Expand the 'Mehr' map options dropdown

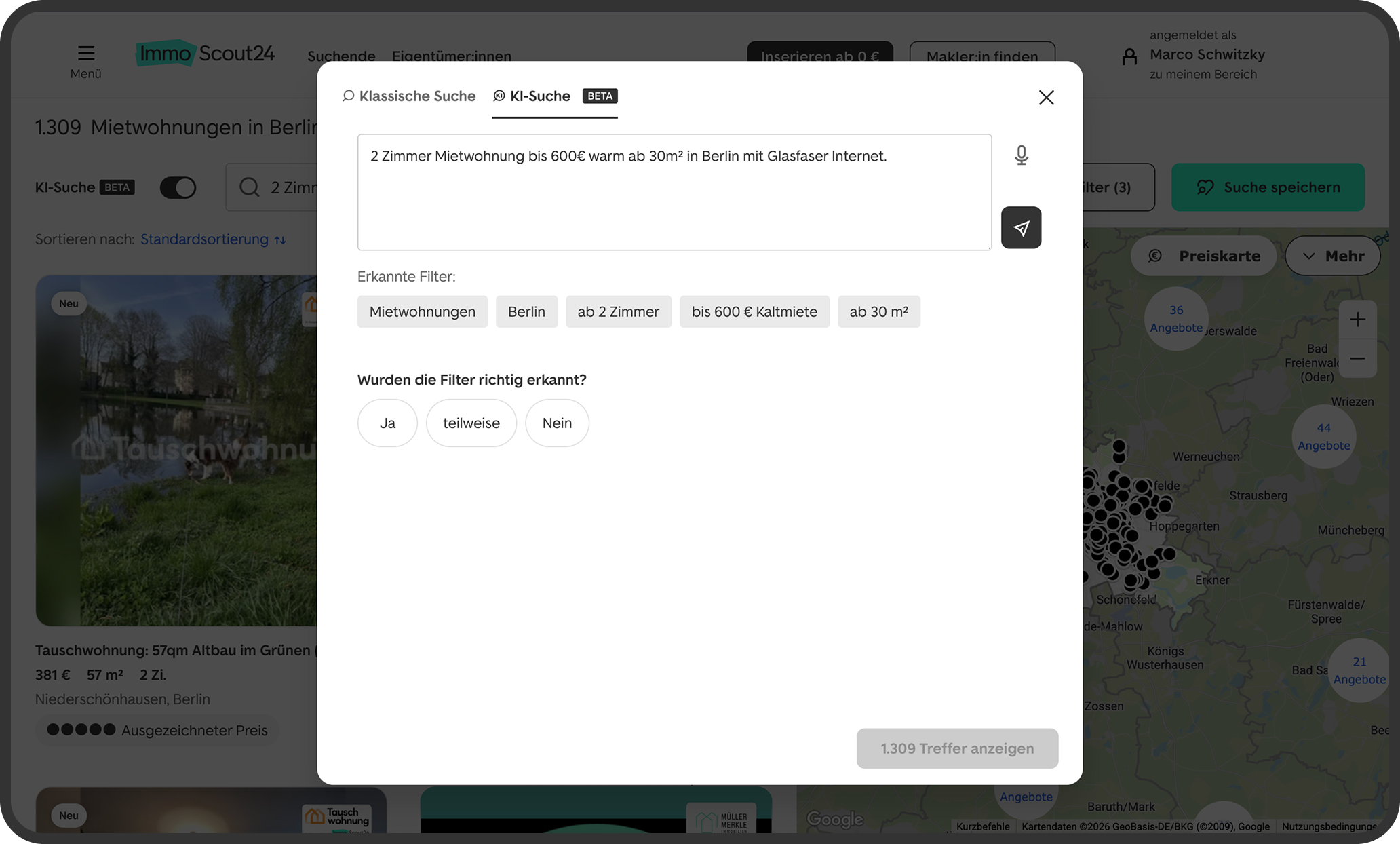(x=1331, y=256)
